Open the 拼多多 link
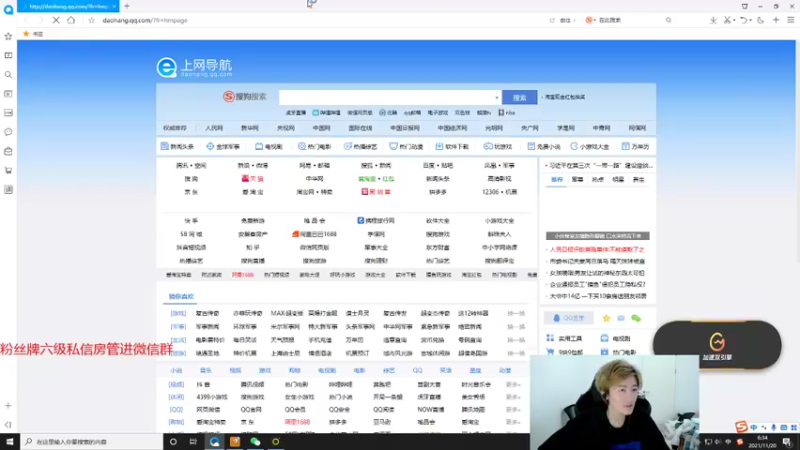Image resolution: width=800 pixels, height=450 pixels. pos(438,192)
